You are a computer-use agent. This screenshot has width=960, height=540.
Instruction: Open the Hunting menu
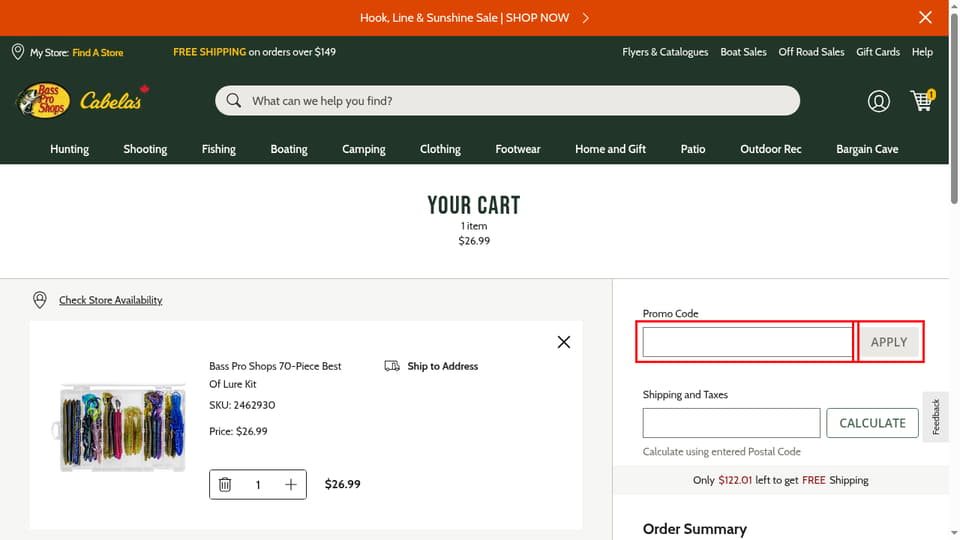pos(69,149)
